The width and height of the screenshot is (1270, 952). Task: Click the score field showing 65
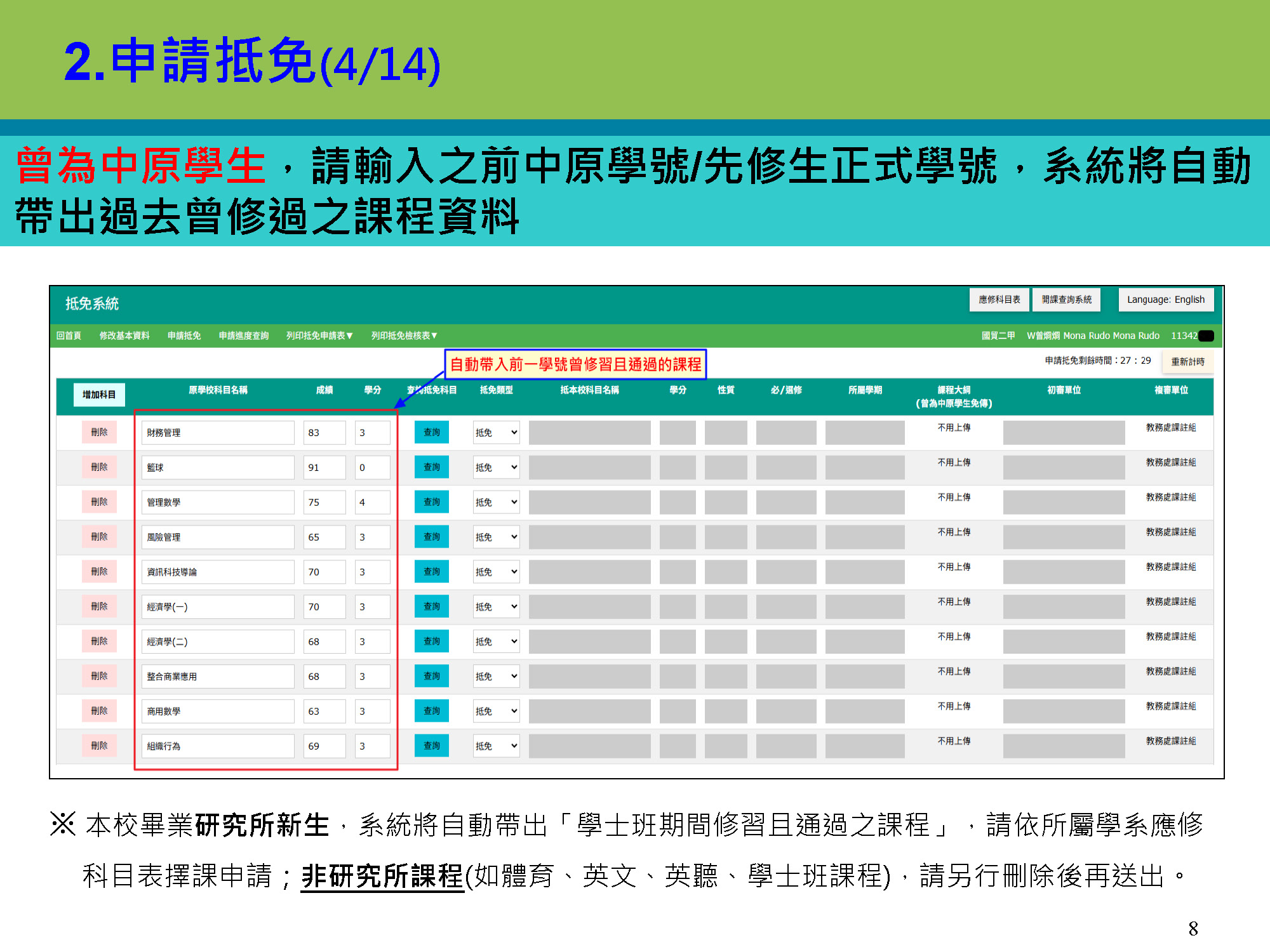pyautogui.click(x=324, y=538)
